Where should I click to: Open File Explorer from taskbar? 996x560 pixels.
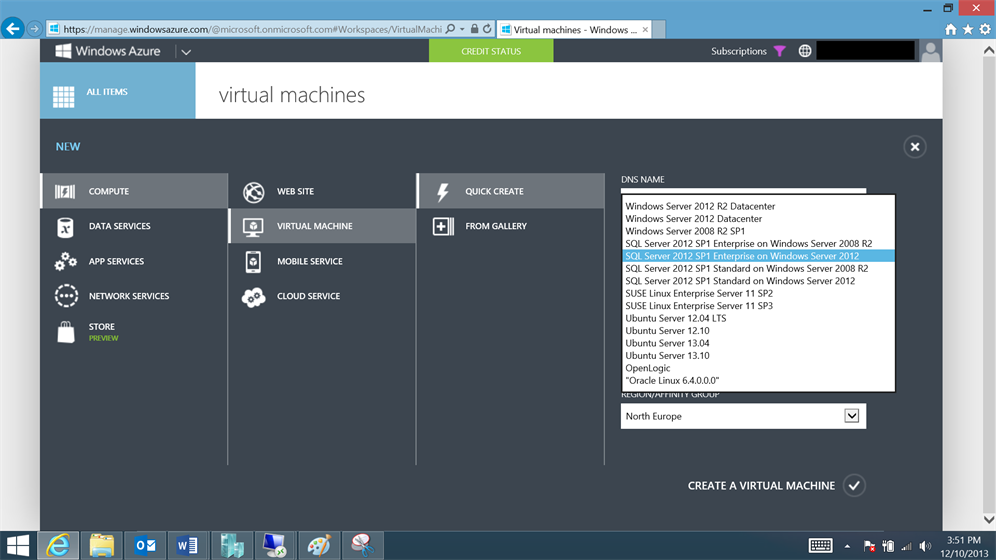[x=102, y=545]
